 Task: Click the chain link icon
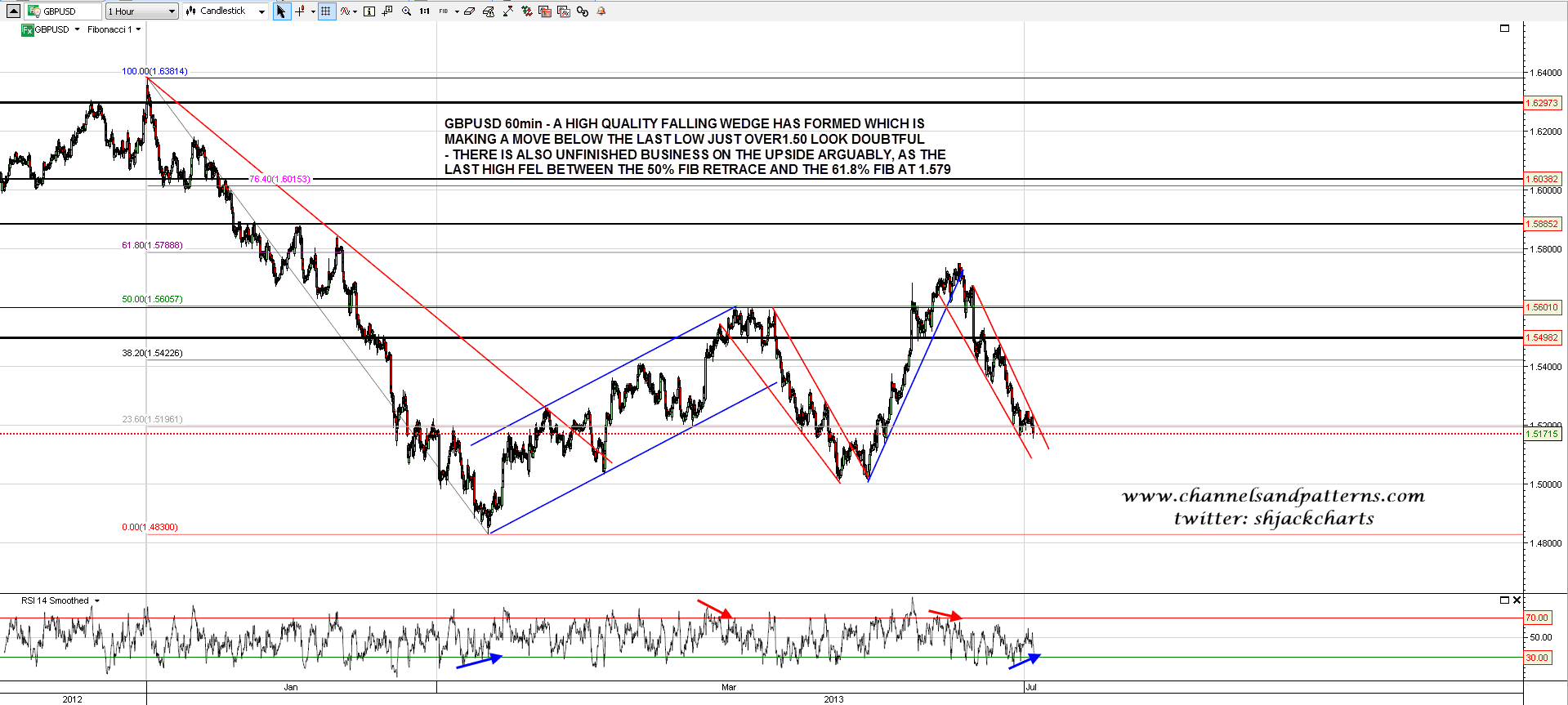pyautogui.click(x=583, y=11)
